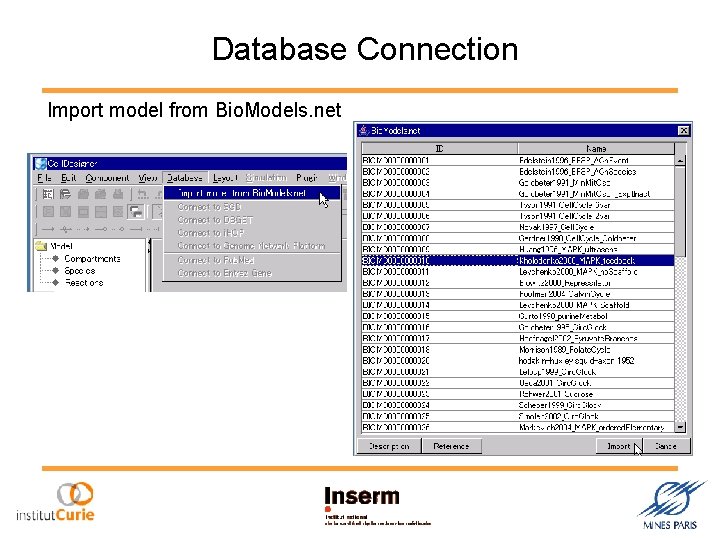Click the Cancel button

pyautogui.click(x=666, y=446)
